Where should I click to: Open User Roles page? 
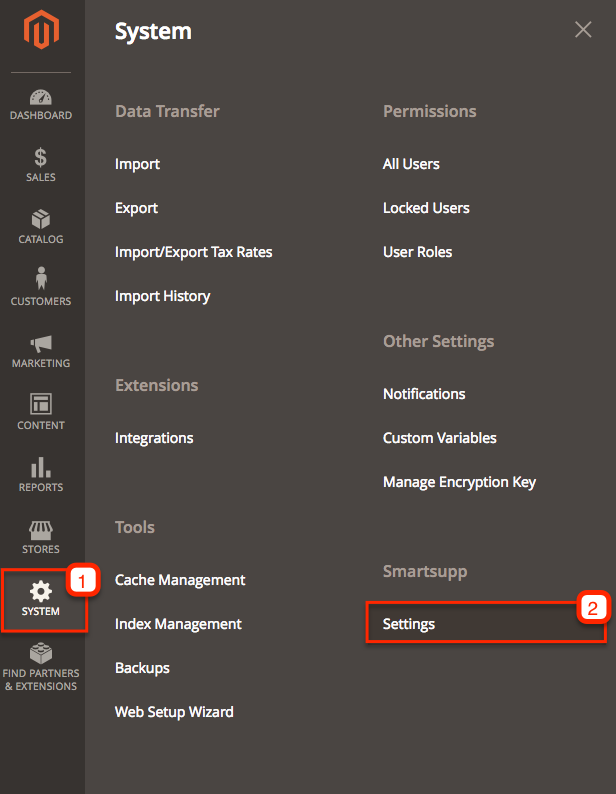pos(417,252)
